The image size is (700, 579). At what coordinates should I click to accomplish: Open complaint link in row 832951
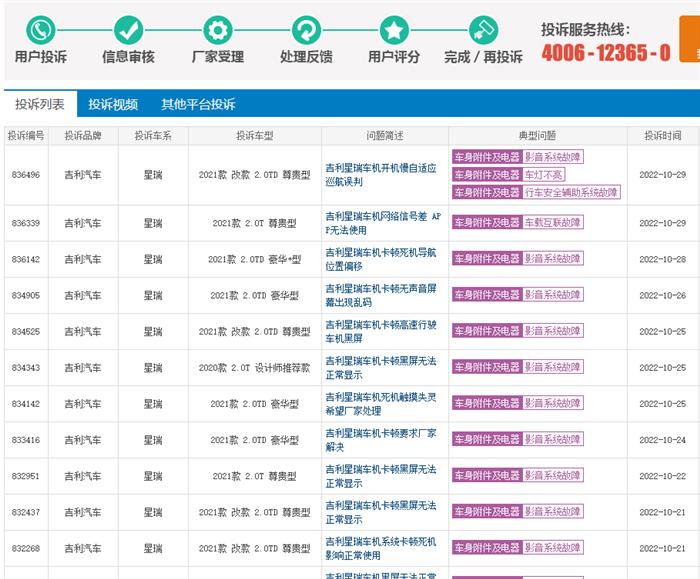coord(381,476)
